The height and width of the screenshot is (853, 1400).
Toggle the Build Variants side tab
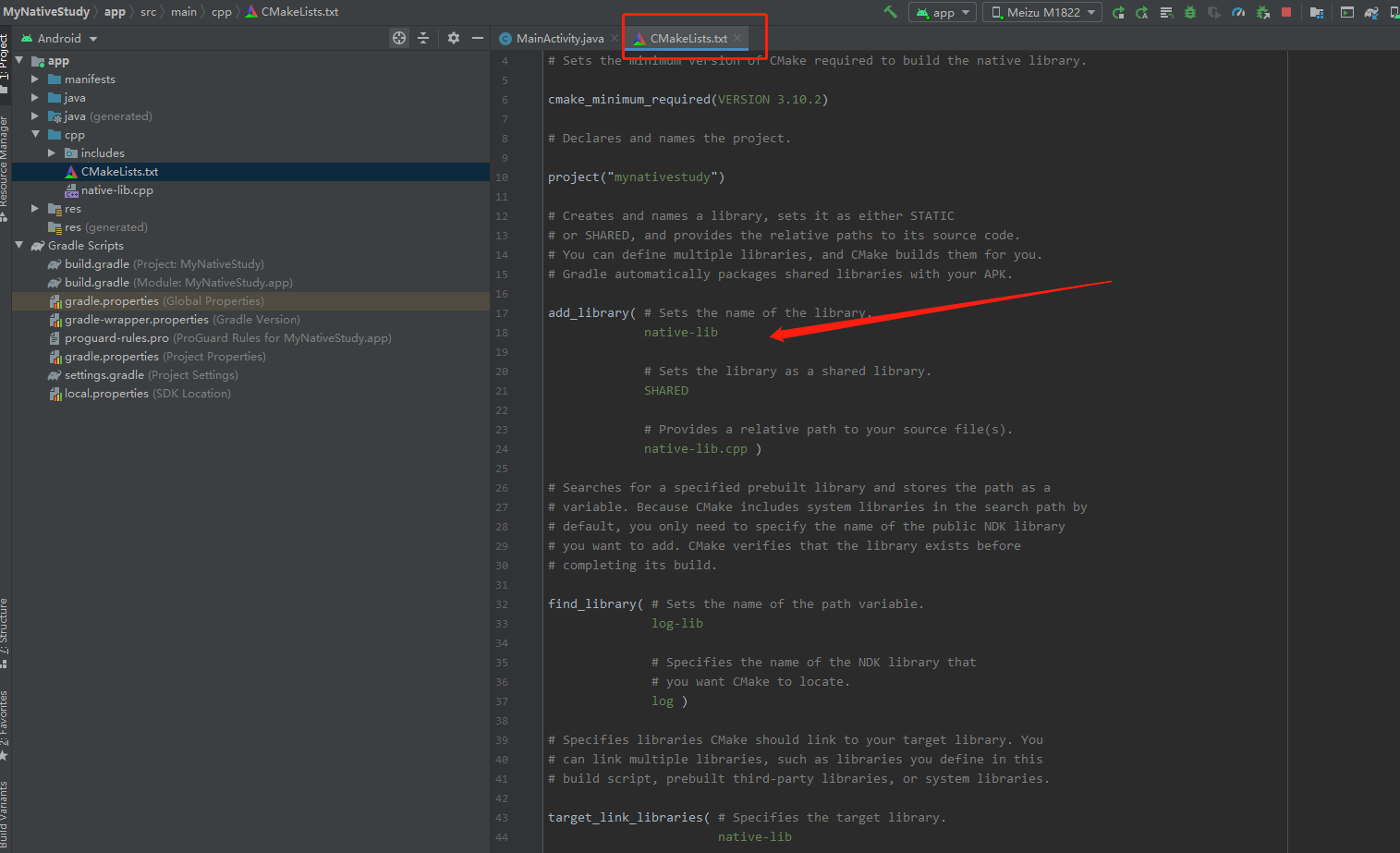tap(5, 816)
